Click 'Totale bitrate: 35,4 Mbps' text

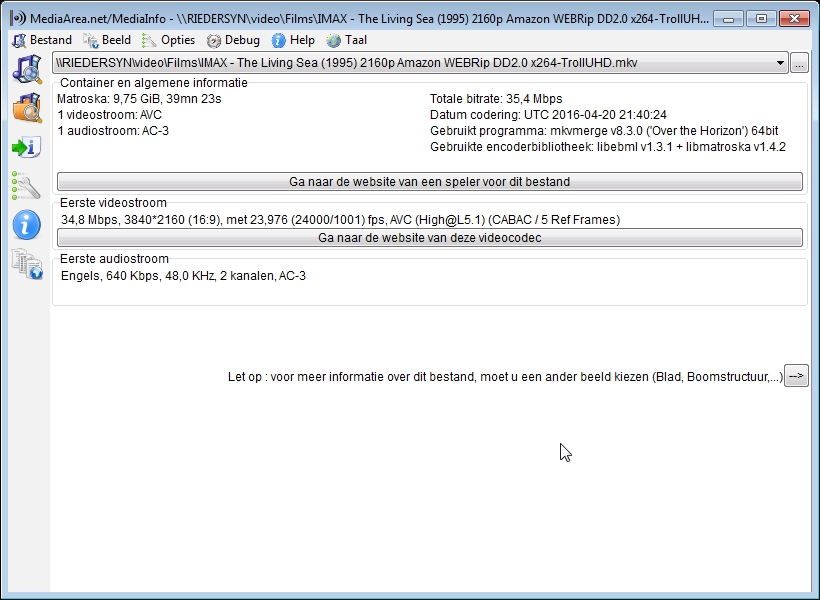pos(496,99)
